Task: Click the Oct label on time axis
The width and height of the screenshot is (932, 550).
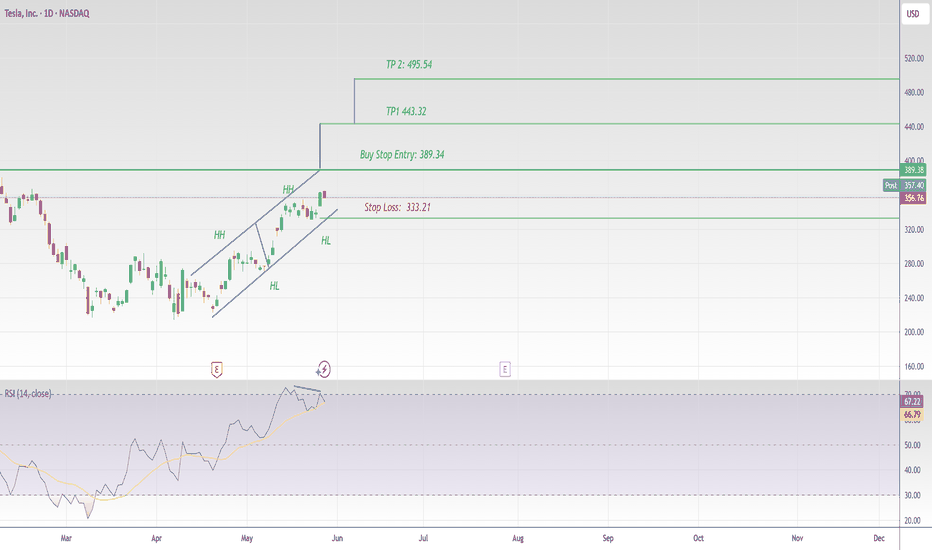Action: (x=698, y=538)
